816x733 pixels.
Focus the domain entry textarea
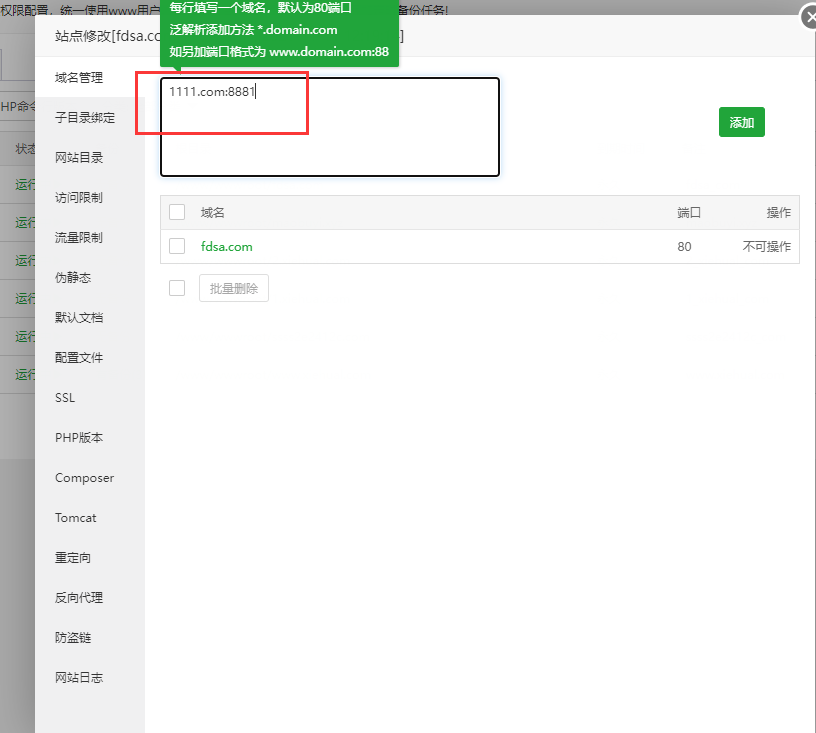[x=330, y=127]
